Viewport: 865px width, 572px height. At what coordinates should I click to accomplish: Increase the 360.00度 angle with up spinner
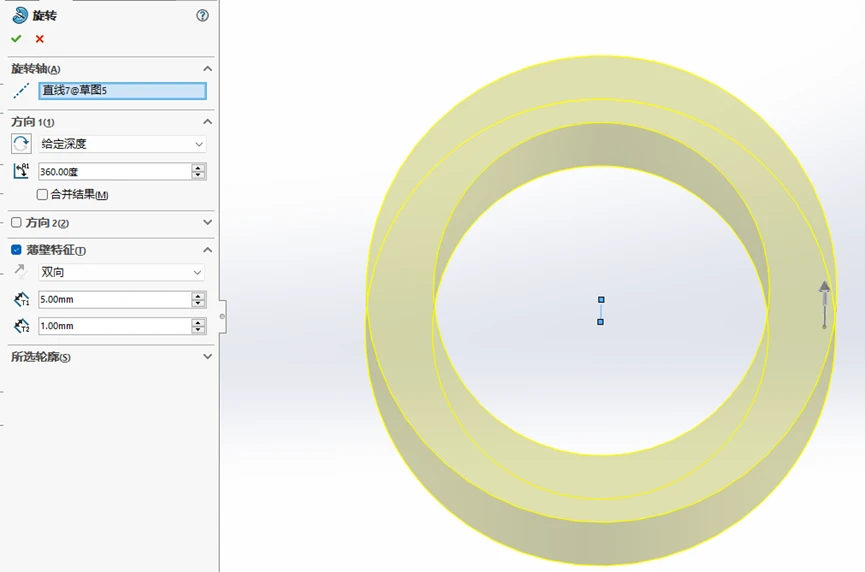click(x=198, y=168)
